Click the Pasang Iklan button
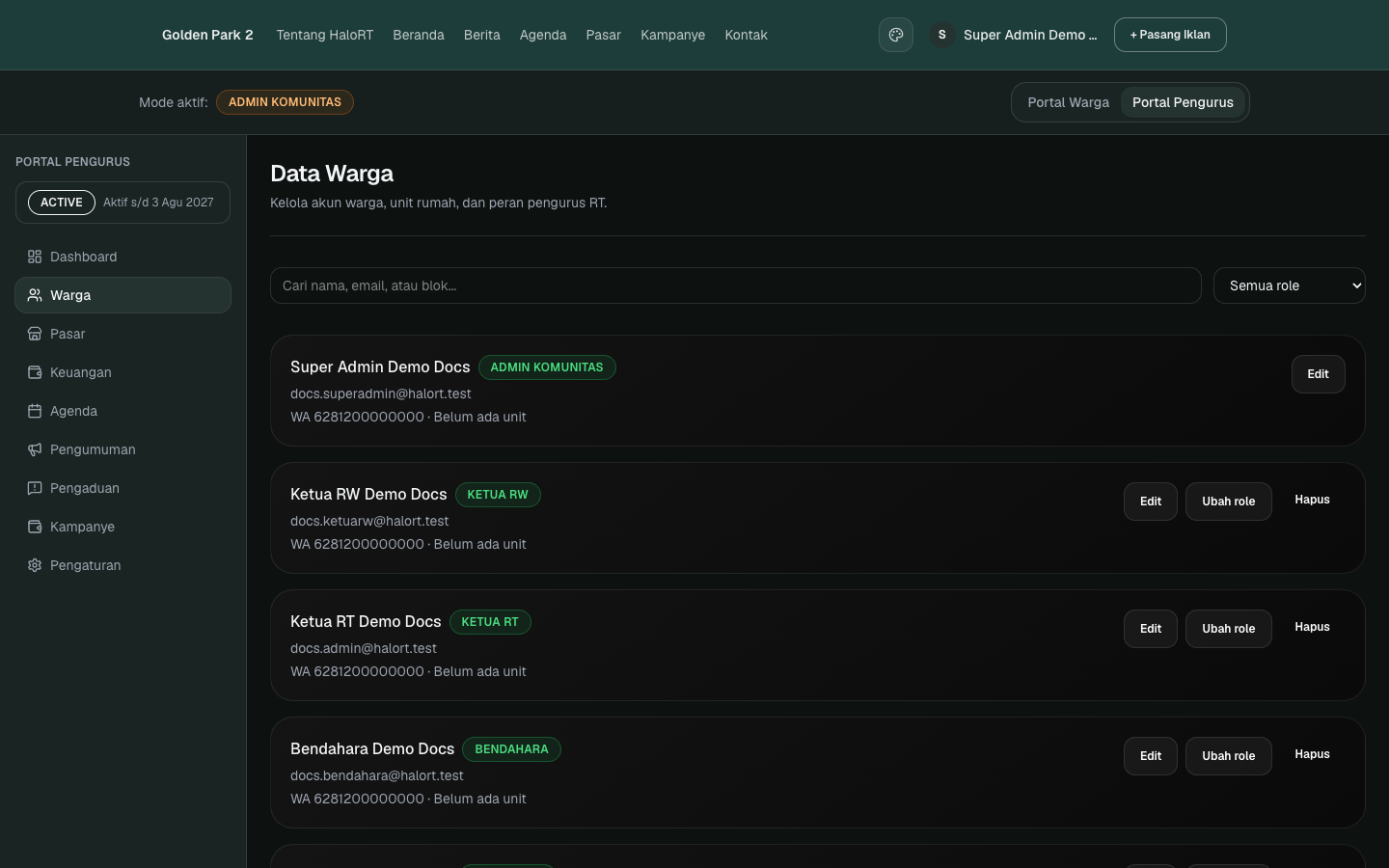This screenshot has width=1389, height=868. pyautogui.click(x=1170, y=35)
